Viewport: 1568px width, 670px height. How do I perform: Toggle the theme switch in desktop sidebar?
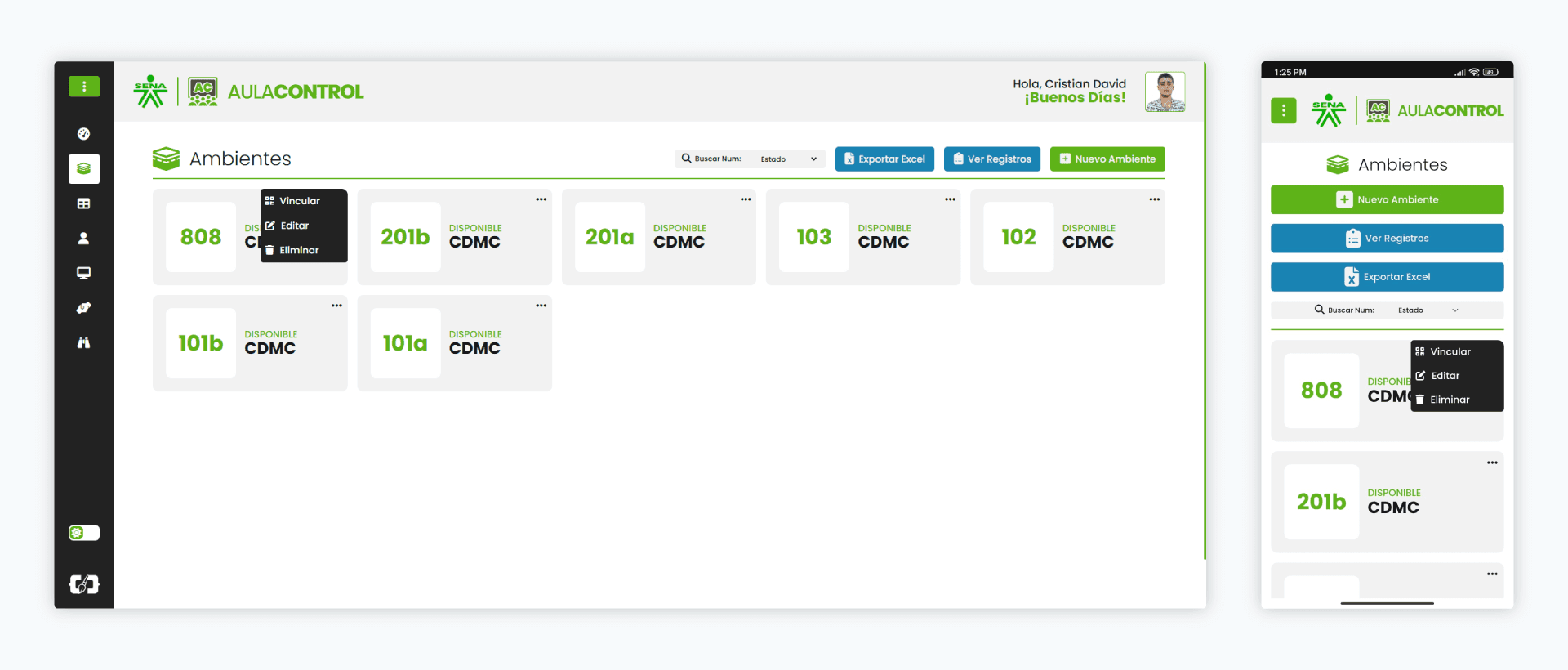tap(83, 533)
